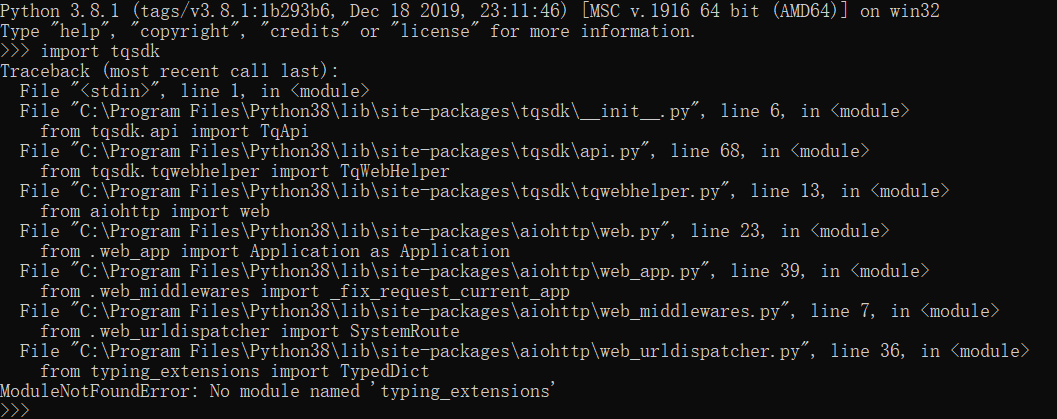The width and height of the screenshot is (1057, 419).
Task: Click the web_urldispatcher.py file path
Action: point(429,350)
